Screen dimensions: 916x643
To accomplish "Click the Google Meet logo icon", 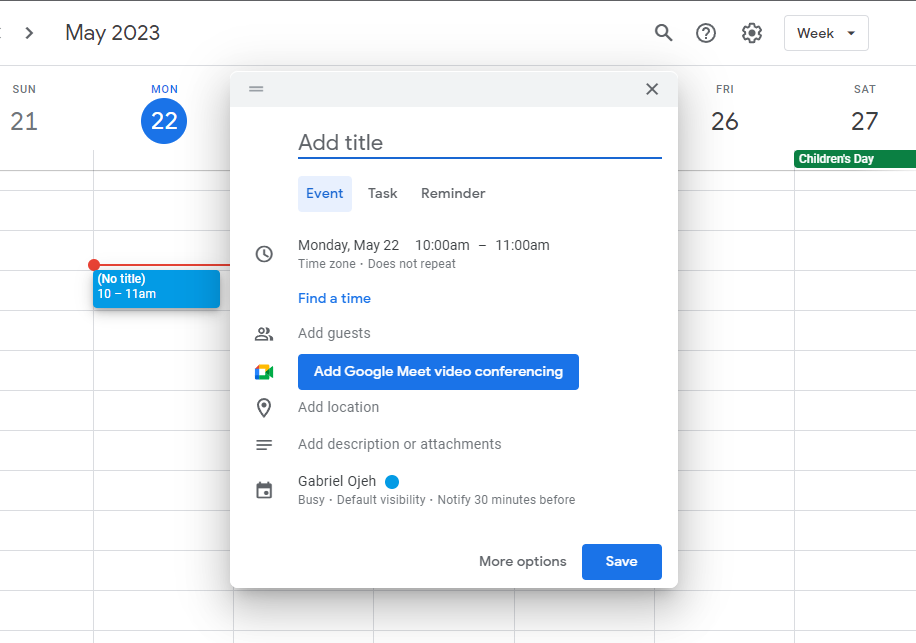I will 264,372.
